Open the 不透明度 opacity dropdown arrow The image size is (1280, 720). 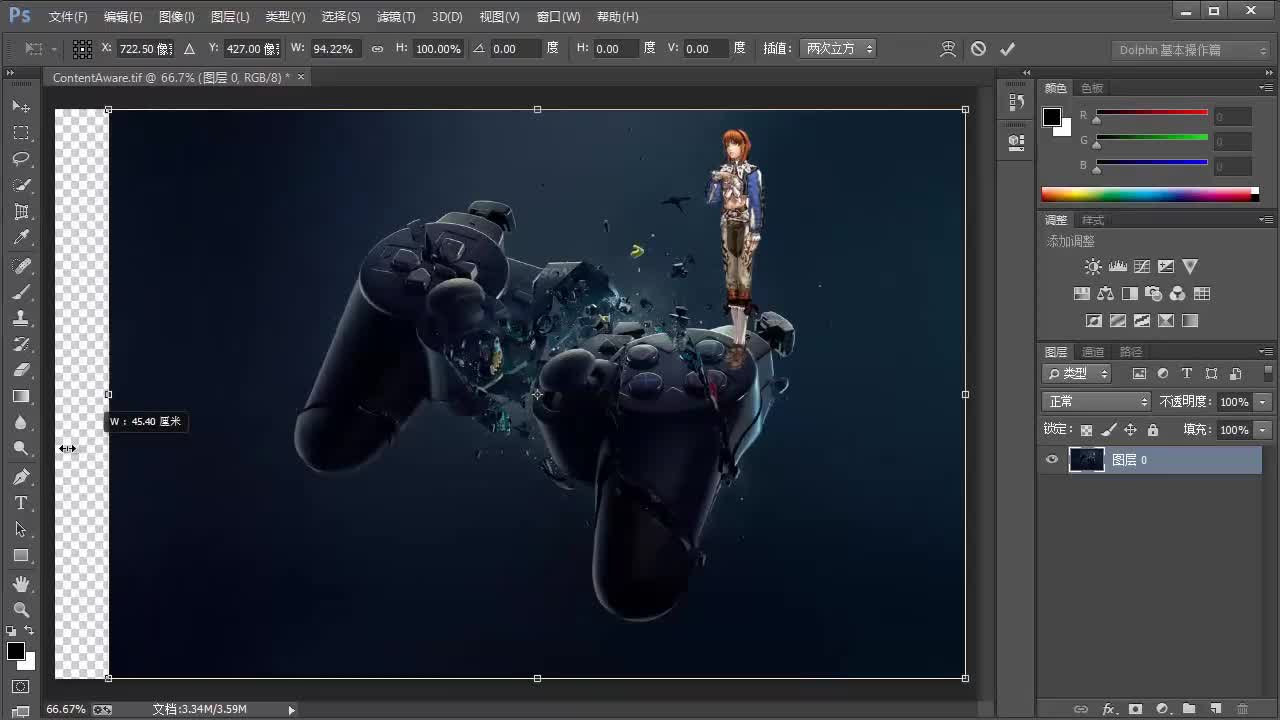click(1262, 401)
